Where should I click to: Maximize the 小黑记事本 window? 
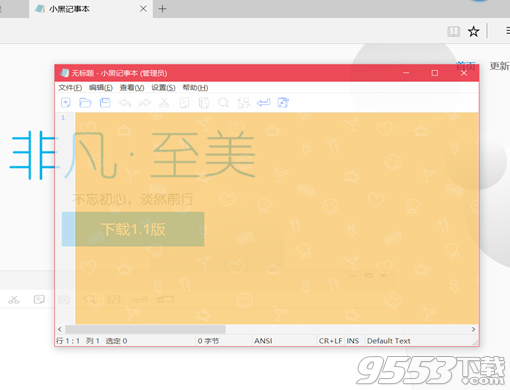pos(435,73)
